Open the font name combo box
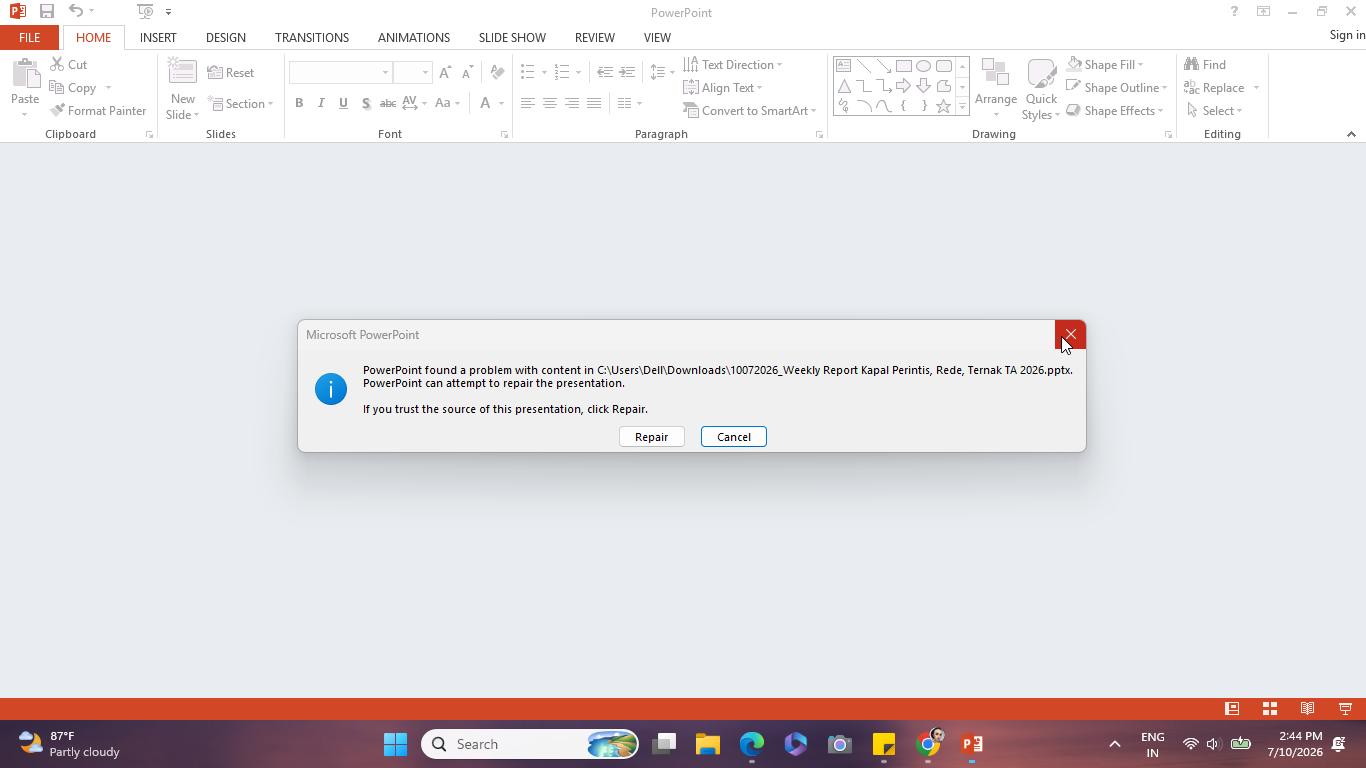 click(340, 73)
